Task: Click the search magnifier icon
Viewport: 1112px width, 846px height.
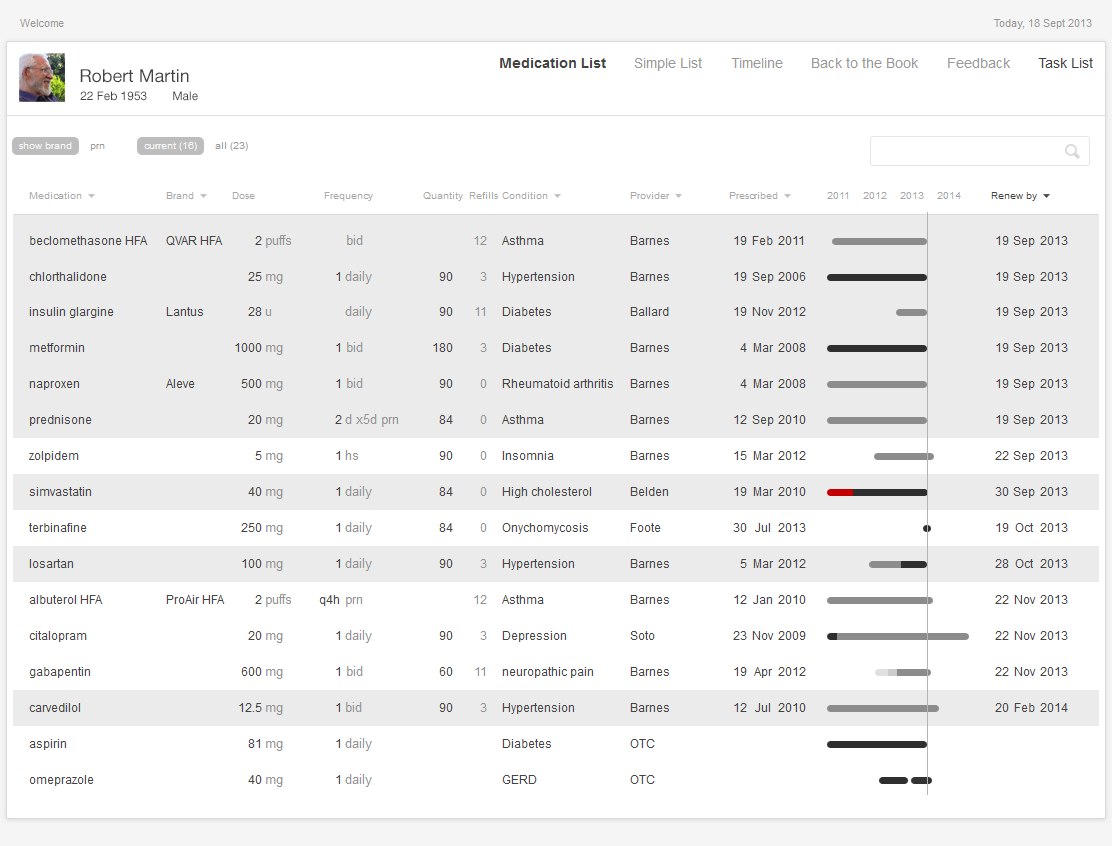Action: pyautogui.click(x=1072, y=152)
